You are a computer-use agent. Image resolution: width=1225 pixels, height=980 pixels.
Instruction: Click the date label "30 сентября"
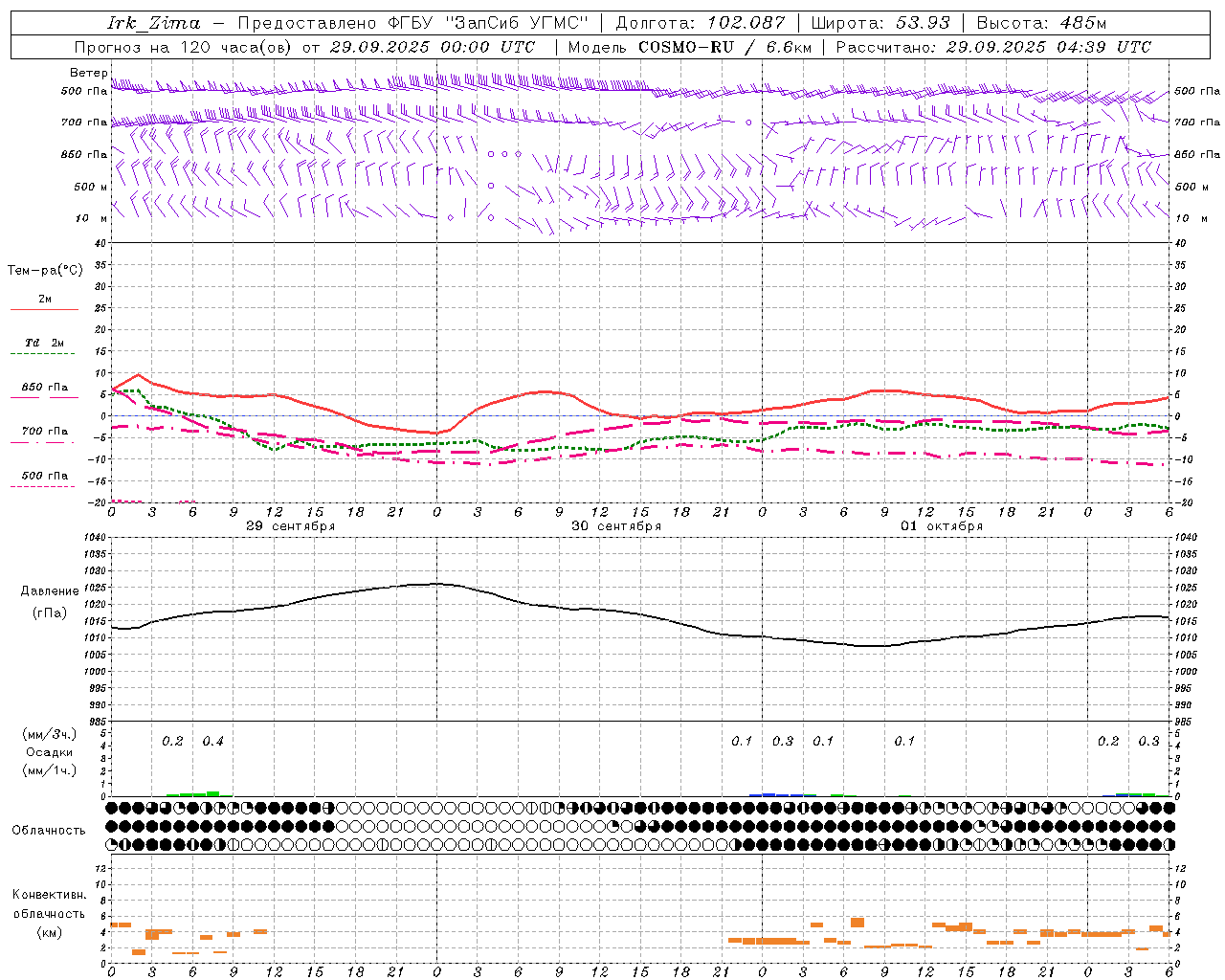tap(616, 526)
